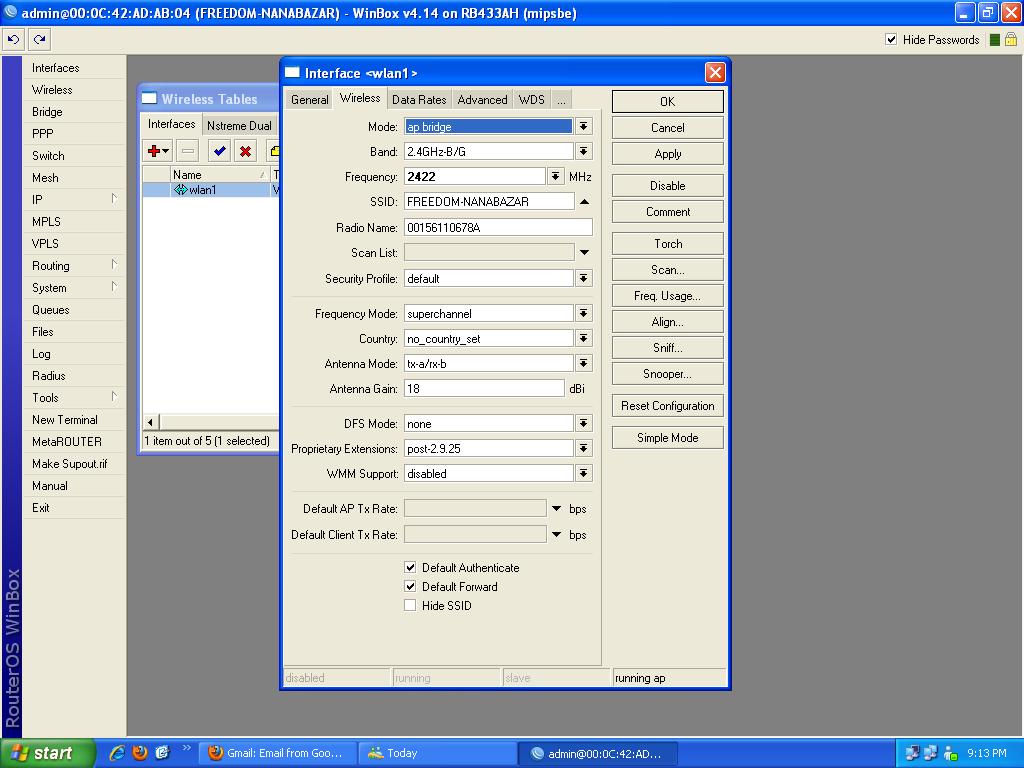The height and width of the screenshot is (768, 1024).
Task: Switch to the WDS tab
Action: pyautogui.click(x=532, y=100)
